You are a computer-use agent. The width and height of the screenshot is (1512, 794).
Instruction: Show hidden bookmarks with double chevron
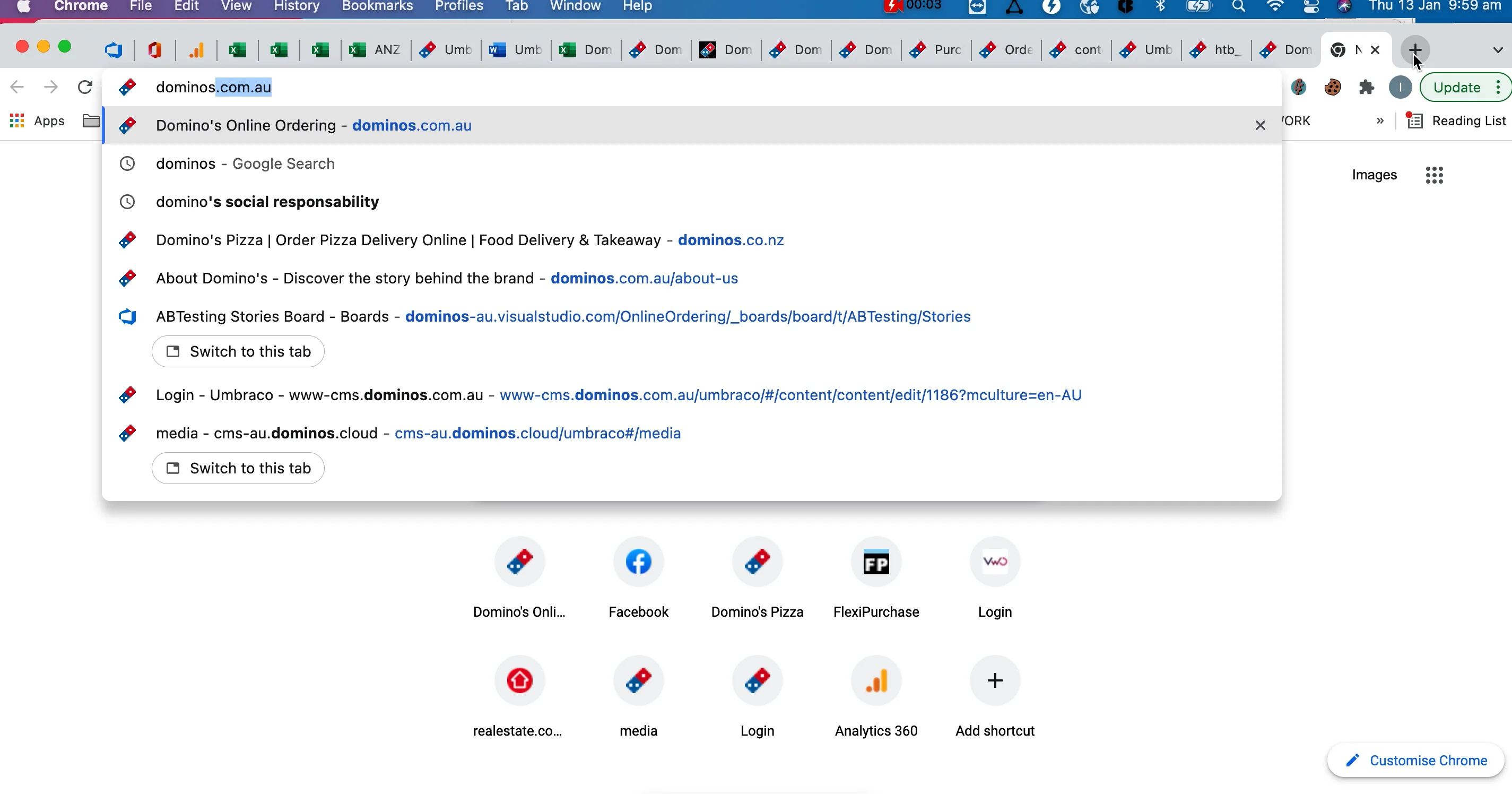[x=1380, y=121]
